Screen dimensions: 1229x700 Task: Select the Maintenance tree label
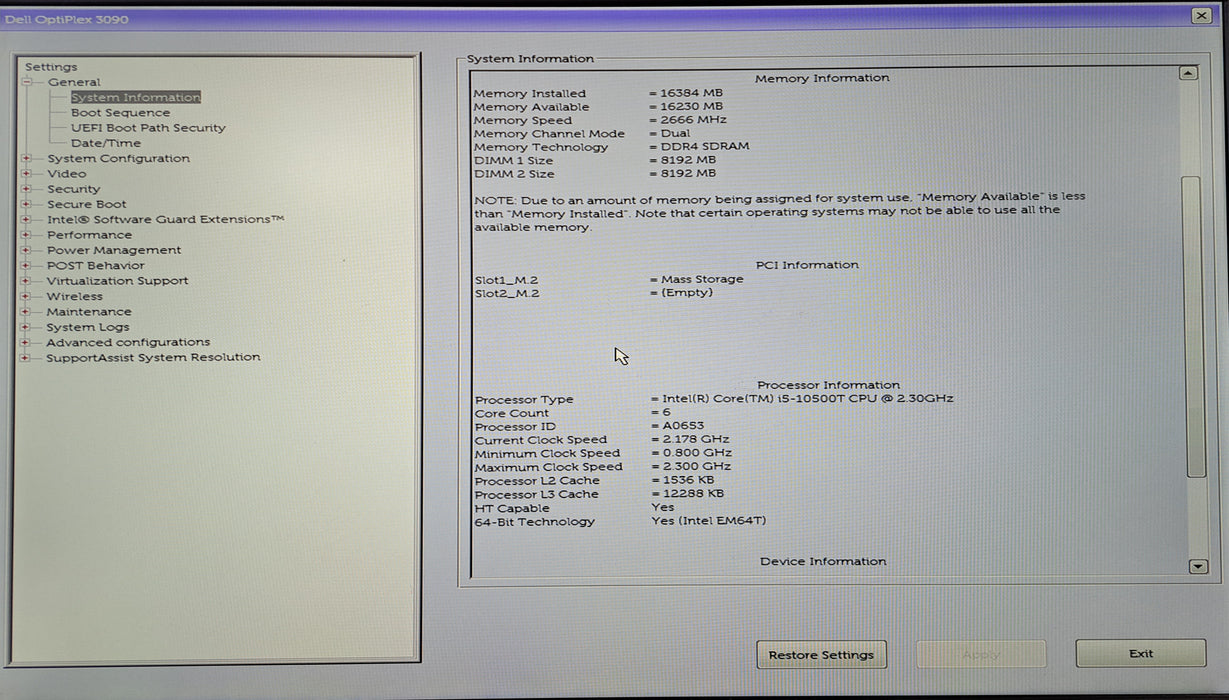(x=89, y=311)
